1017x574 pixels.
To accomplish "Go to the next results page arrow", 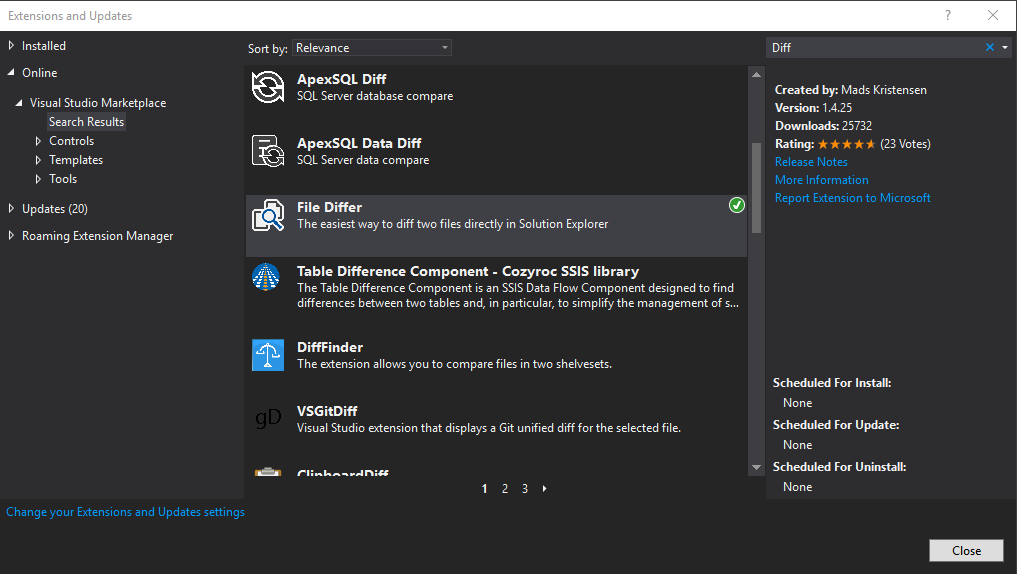I will pos(544,488).
